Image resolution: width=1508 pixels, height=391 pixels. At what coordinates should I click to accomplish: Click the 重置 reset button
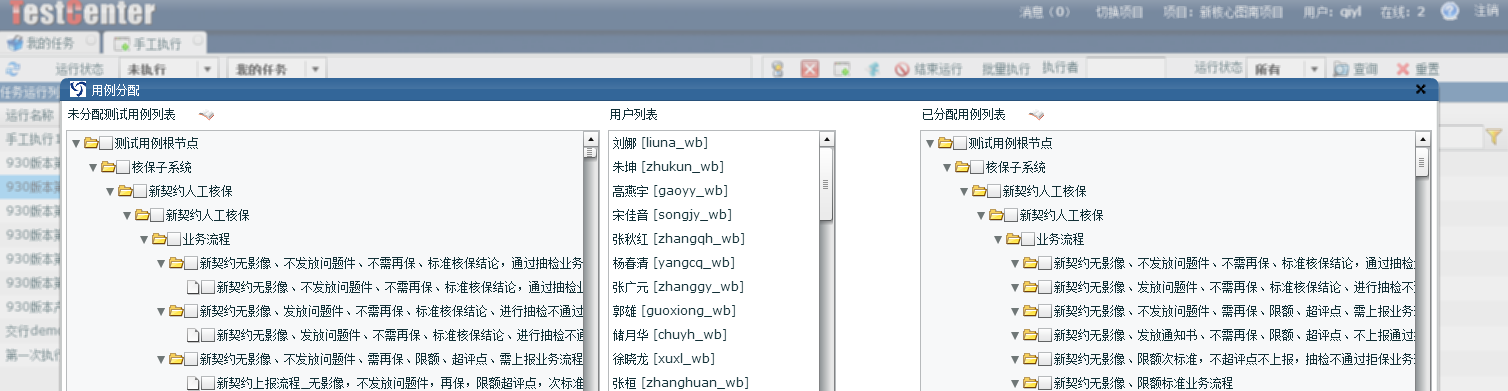coord(1418,69)
